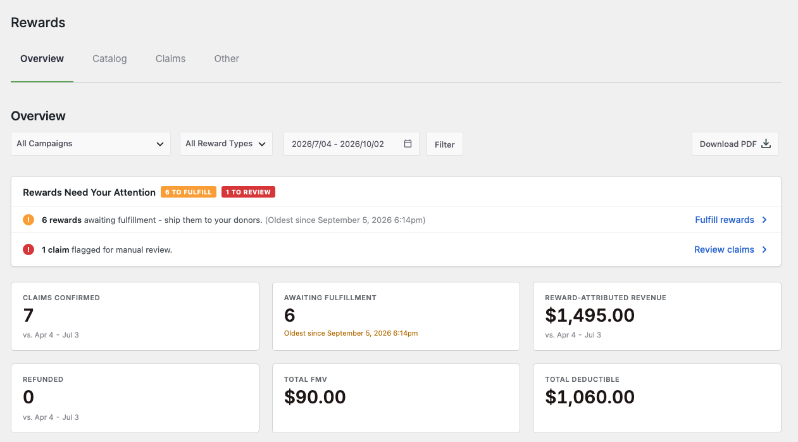This screenshot has width=798, height=442.
Task: Open the Overview tab
Action: click(x=42, y=59)
